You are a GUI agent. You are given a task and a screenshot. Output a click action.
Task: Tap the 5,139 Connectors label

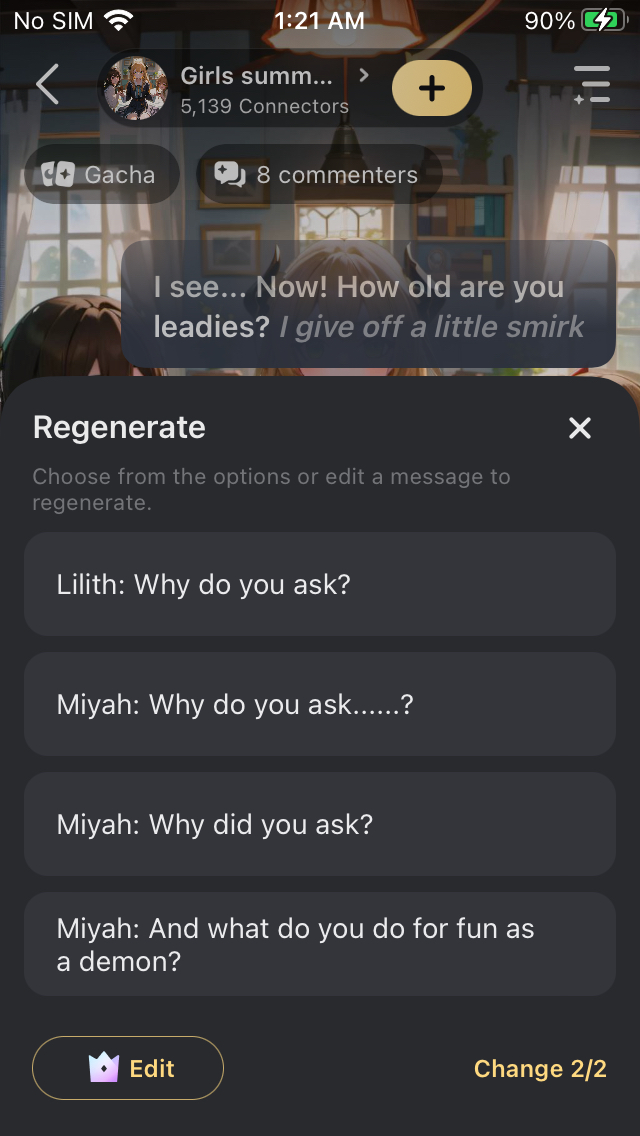click(265, 106)
